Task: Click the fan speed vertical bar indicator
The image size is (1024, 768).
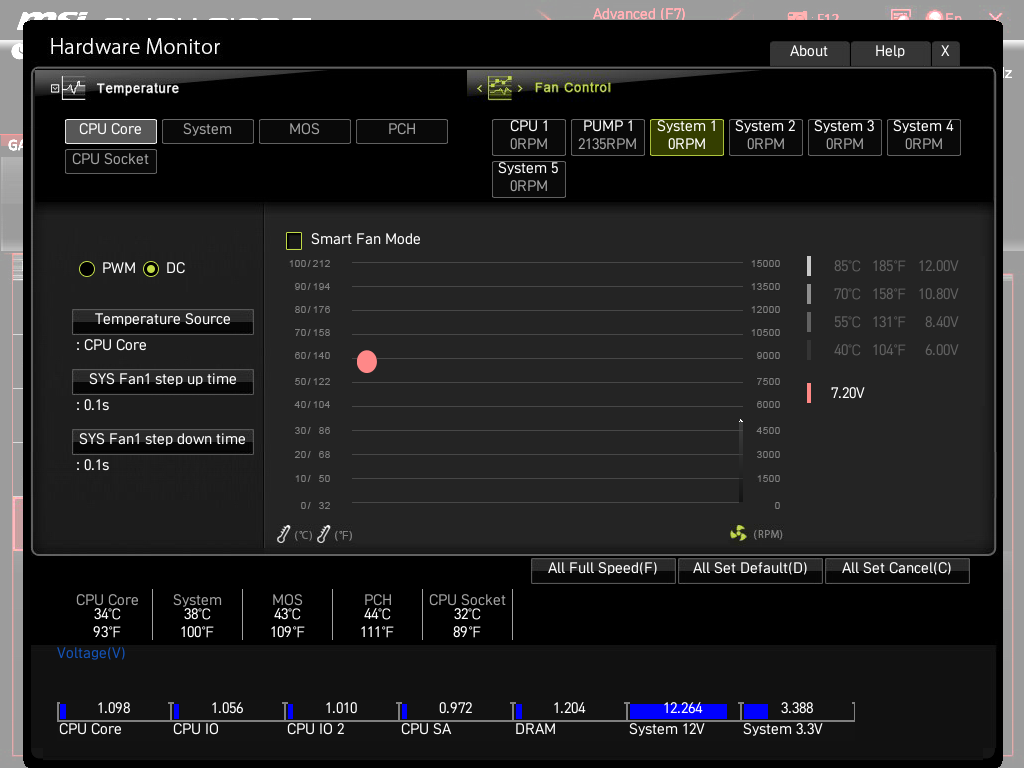Action: [x=741, y=461]
